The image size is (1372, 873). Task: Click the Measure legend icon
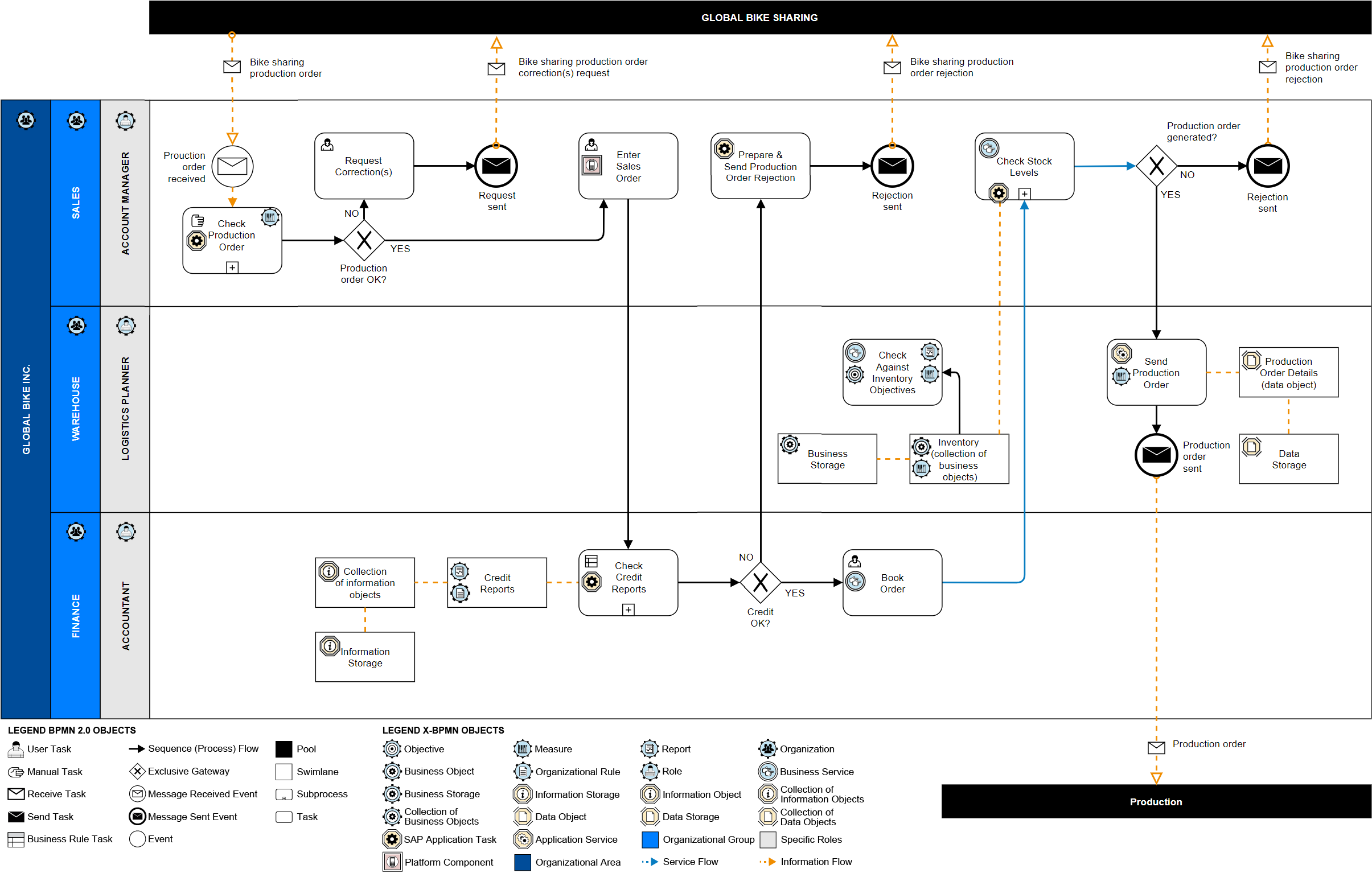523,749
